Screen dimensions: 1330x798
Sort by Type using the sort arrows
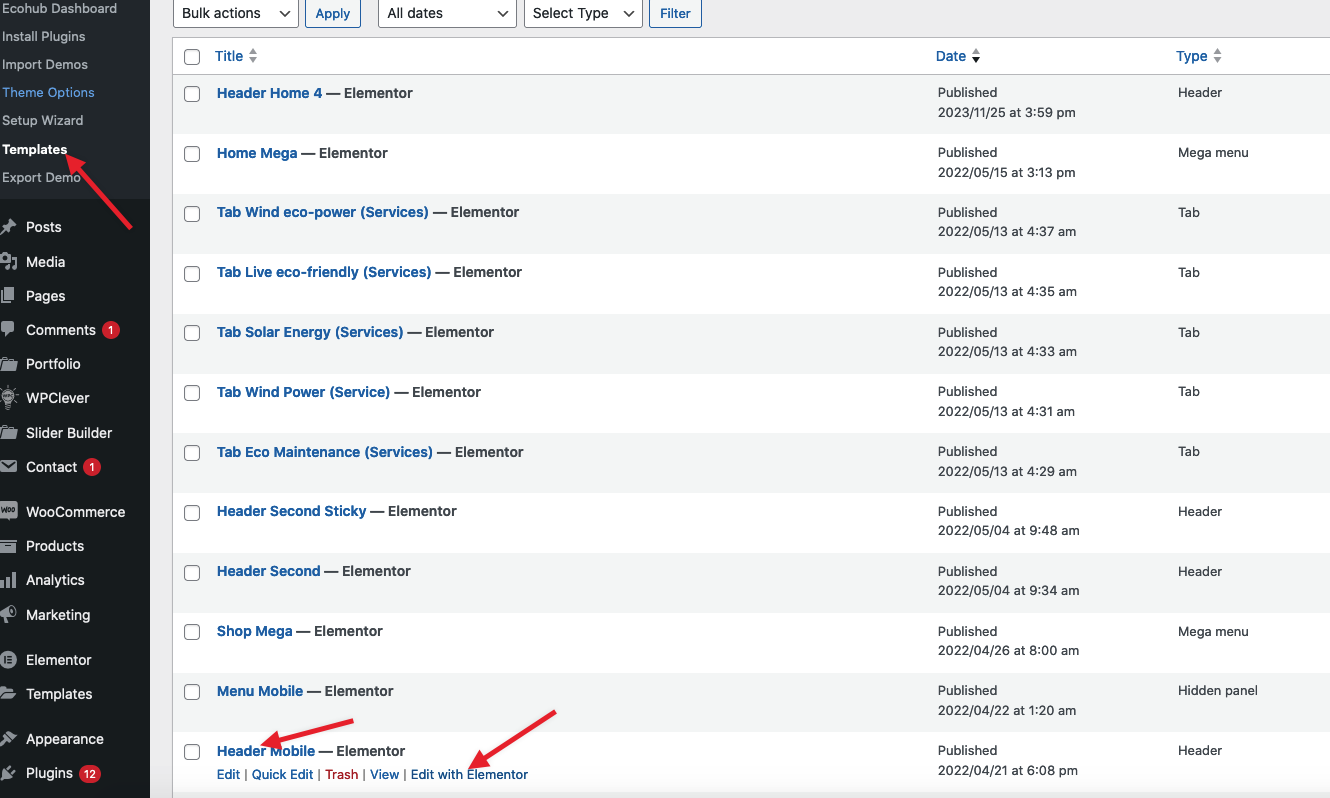pos(1217,56)
